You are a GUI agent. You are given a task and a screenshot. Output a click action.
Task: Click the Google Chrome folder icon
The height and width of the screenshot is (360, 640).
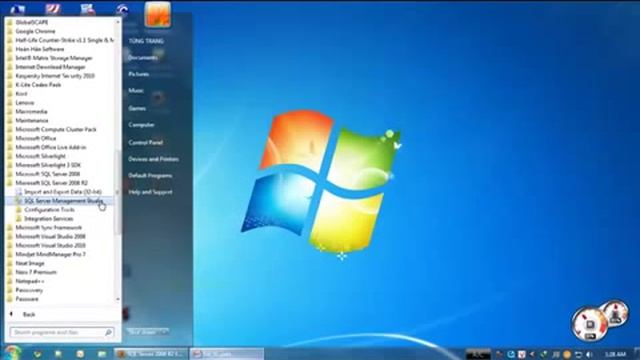tap(10, 31)
